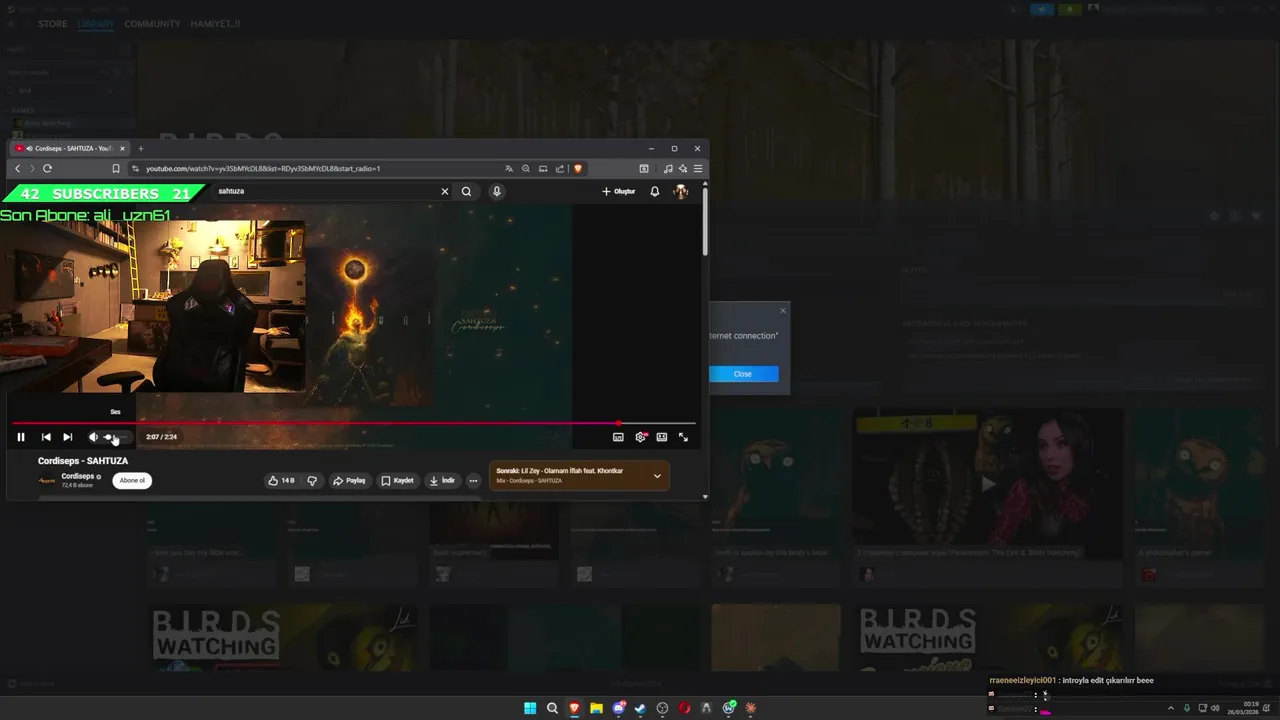Skip to next video in playlist
Viewport: 1280px width, 720px height.
click(67, 437)
